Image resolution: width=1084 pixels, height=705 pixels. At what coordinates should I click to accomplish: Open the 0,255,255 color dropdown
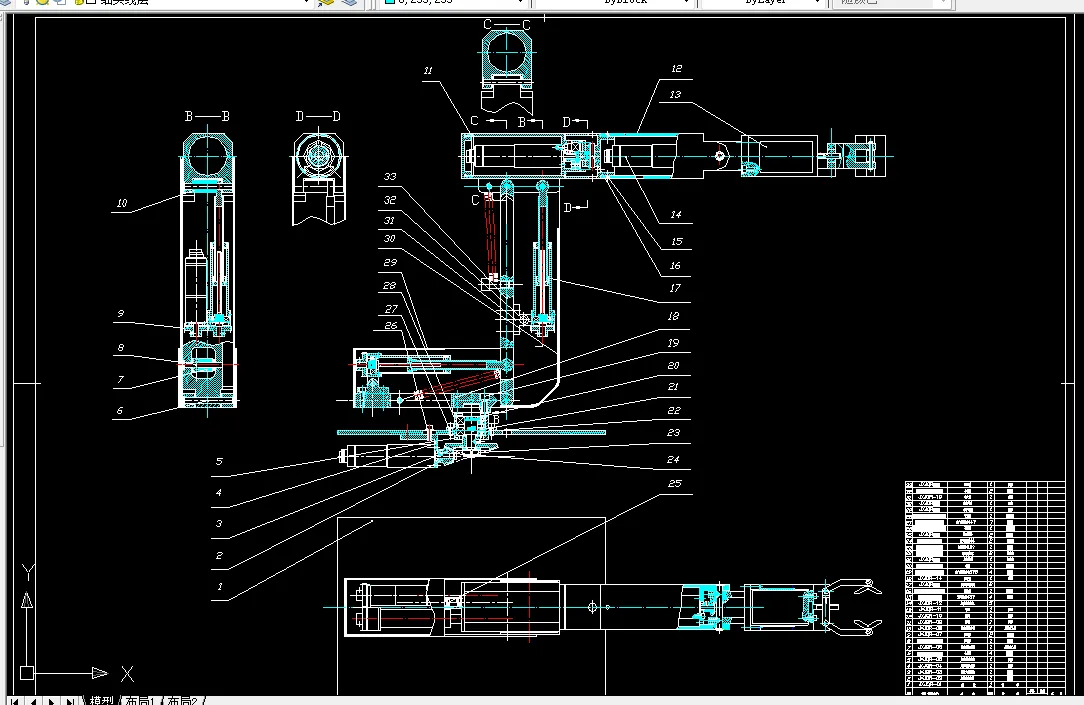(x=454, y=3)
